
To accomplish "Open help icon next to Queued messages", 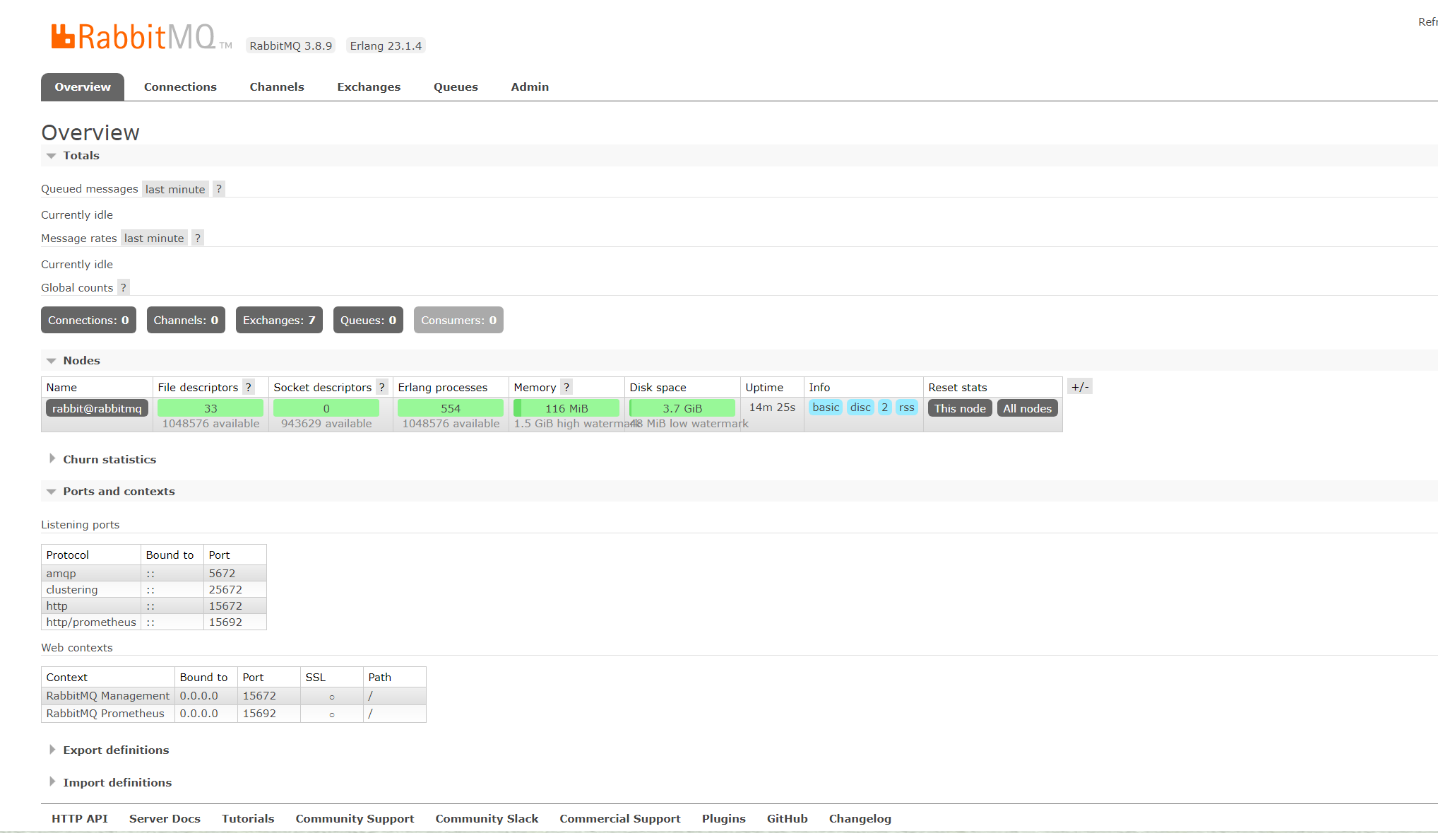I will click(219, 189).
